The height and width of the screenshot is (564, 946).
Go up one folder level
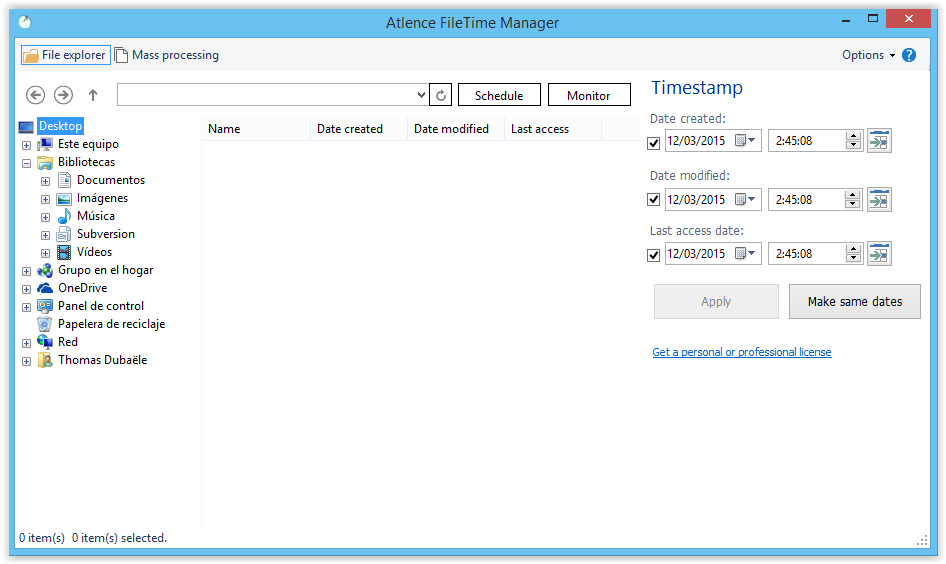tap(93, 95)
